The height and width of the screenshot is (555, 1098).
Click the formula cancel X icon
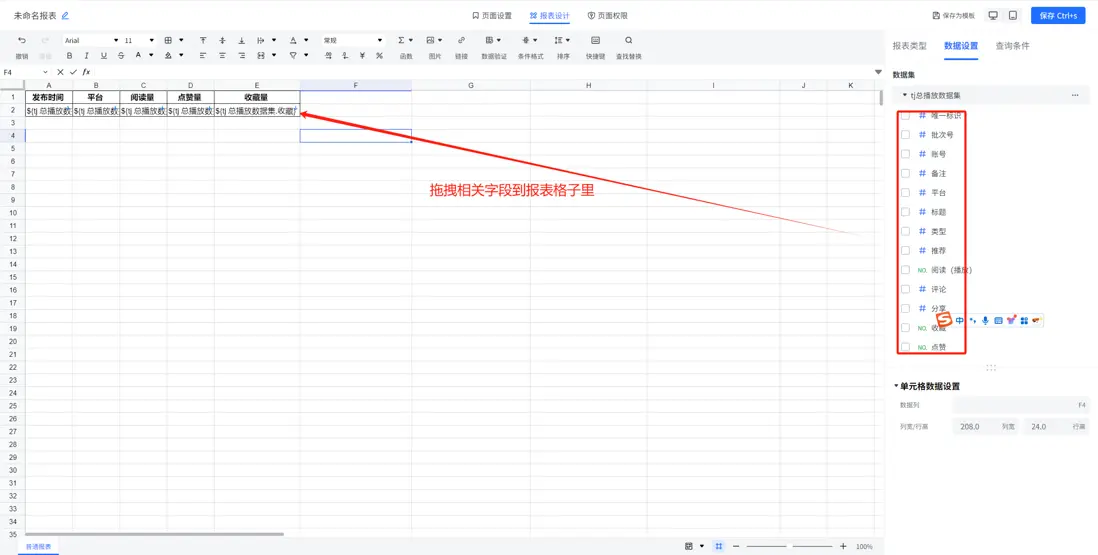pyautogui.click(x=60, y=72)
